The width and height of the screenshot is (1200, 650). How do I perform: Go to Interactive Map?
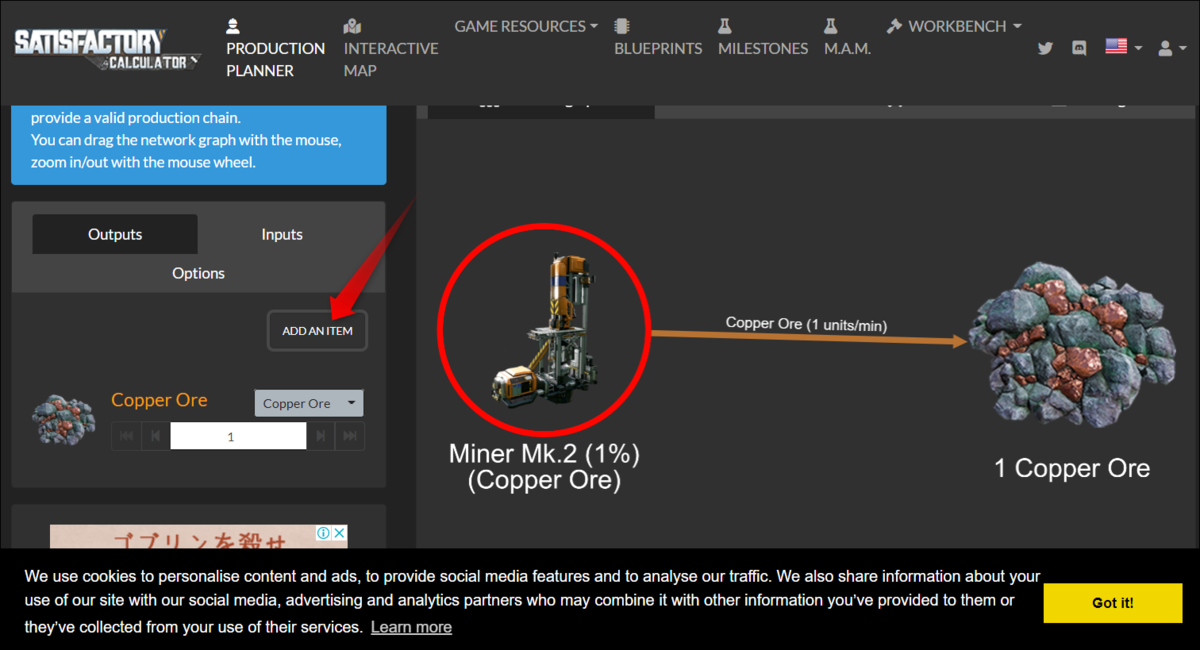[391, 49]
